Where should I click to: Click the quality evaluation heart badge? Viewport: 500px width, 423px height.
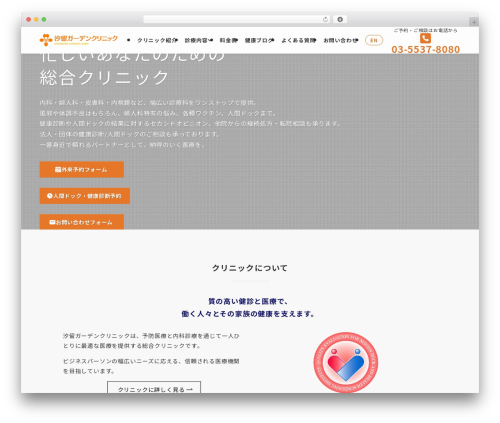coord(346,362)
